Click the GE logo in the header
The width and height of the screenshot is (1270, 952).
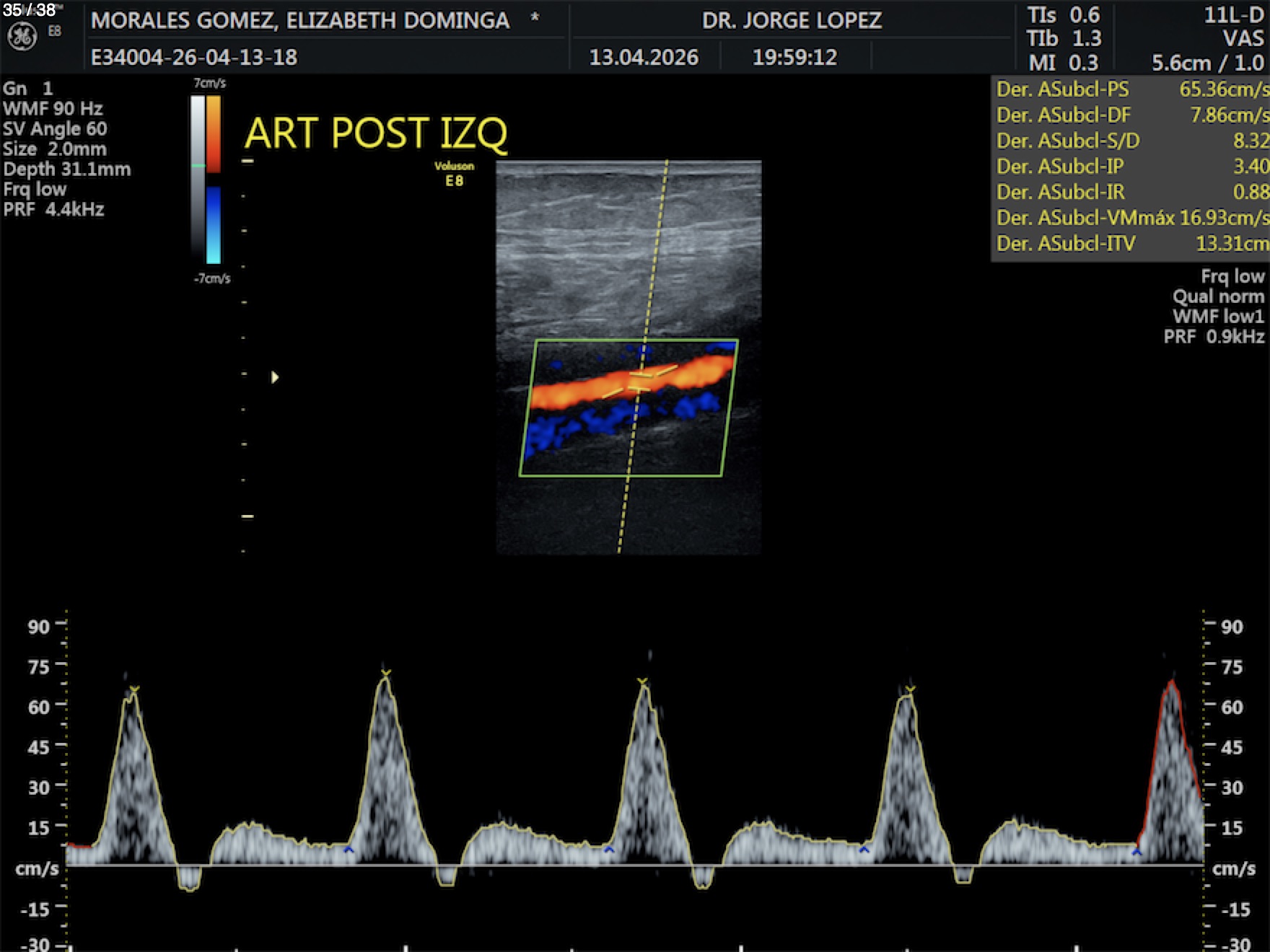(x=22, y=36)
